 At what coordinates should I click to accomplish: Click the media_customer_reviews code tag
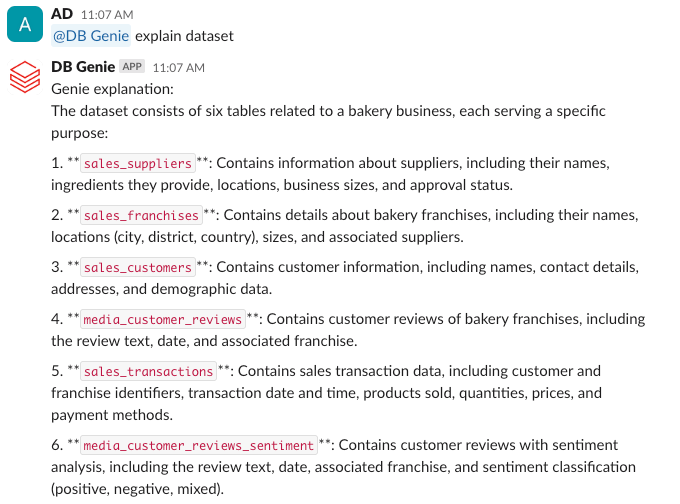[163, 319]
